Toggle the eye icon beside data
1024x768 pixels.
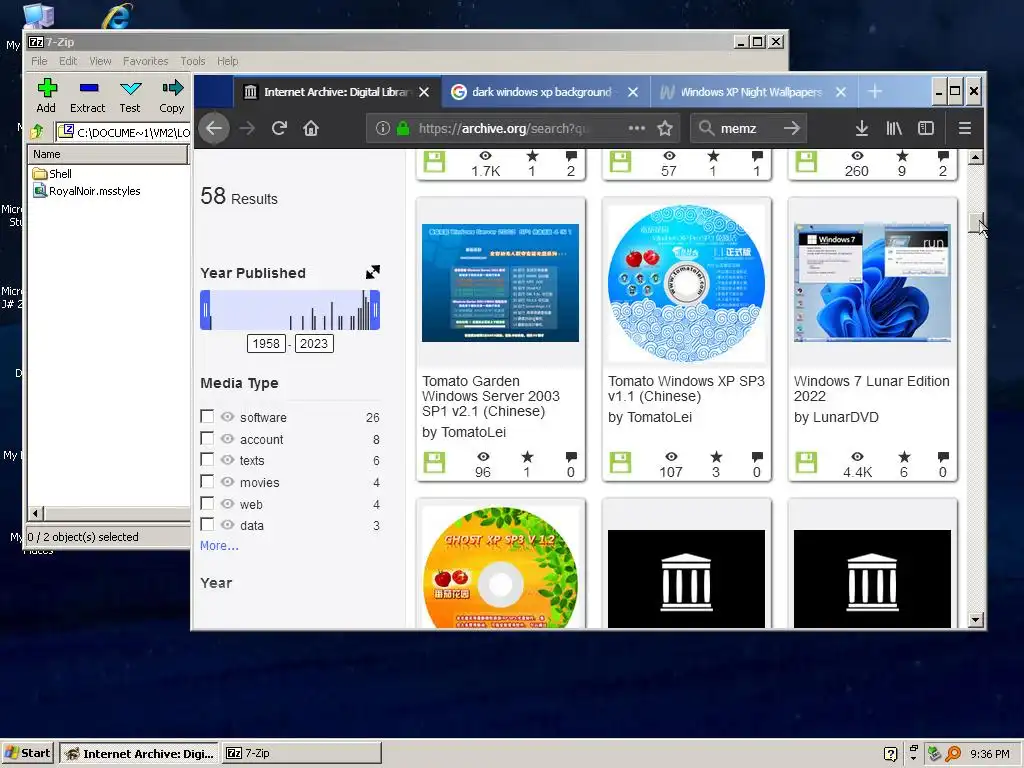coord(227,524)
